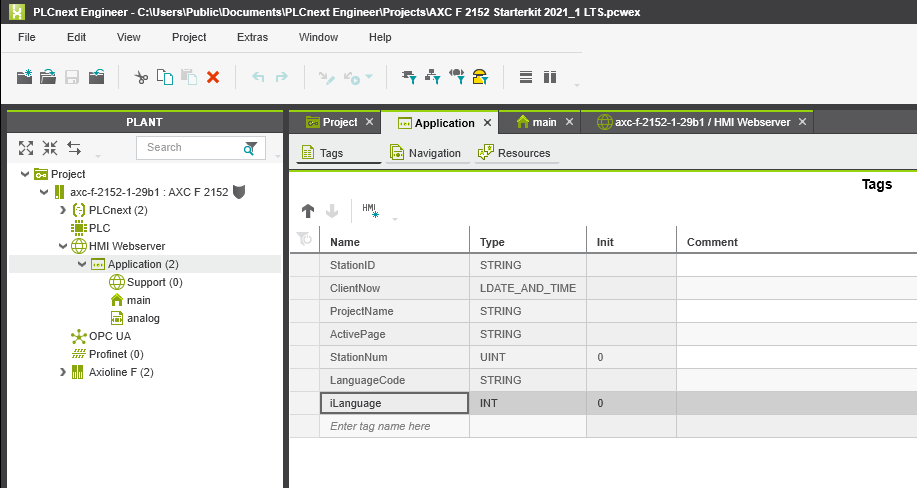Click the Name column header
917x488 pixels.
[394, 242]
